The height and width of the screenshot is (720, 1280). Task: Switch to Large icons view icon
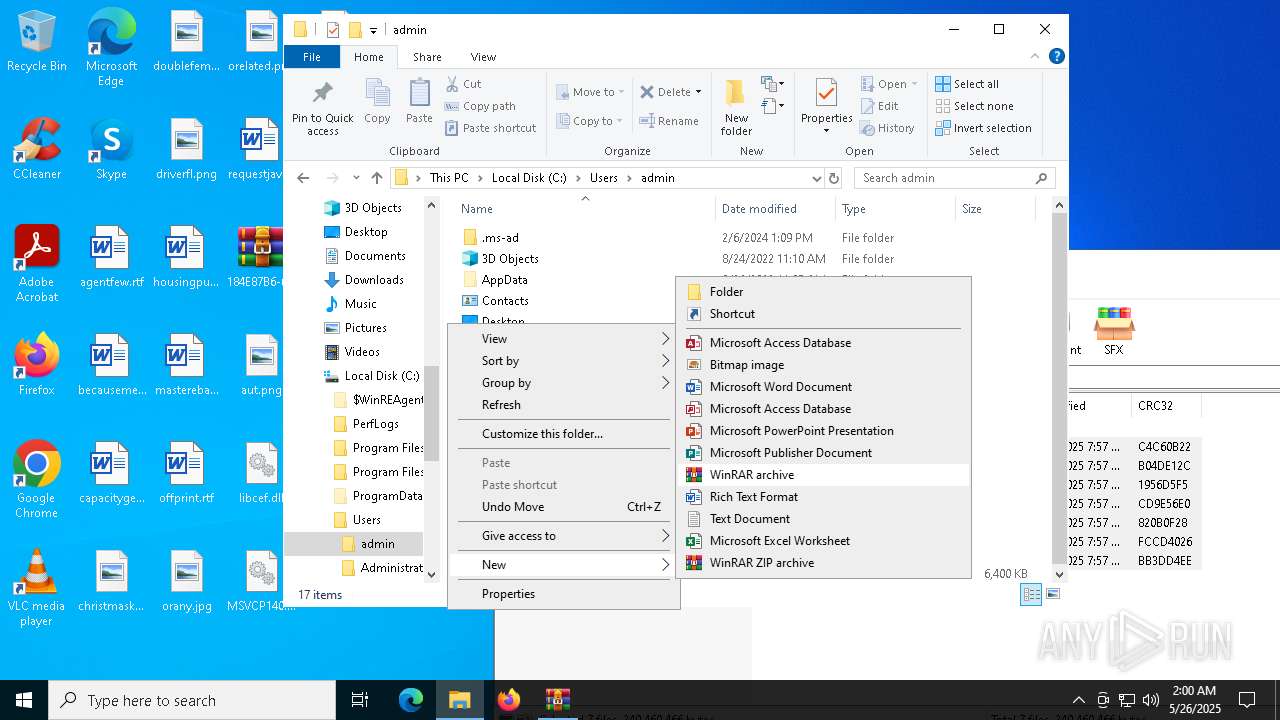pyautogui.click(x=1052, y=594)
